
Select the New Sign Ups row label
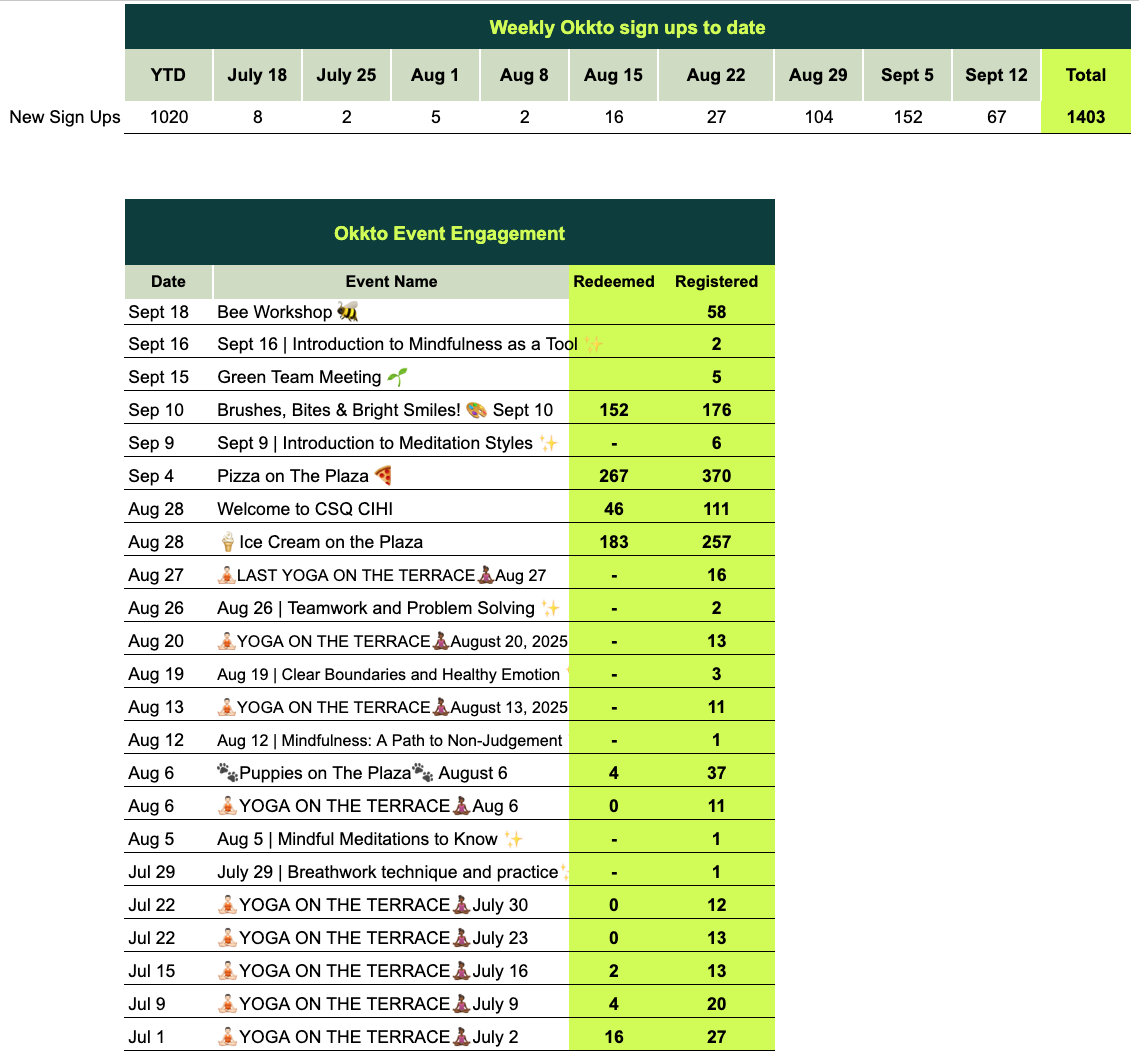coord(65,117)
